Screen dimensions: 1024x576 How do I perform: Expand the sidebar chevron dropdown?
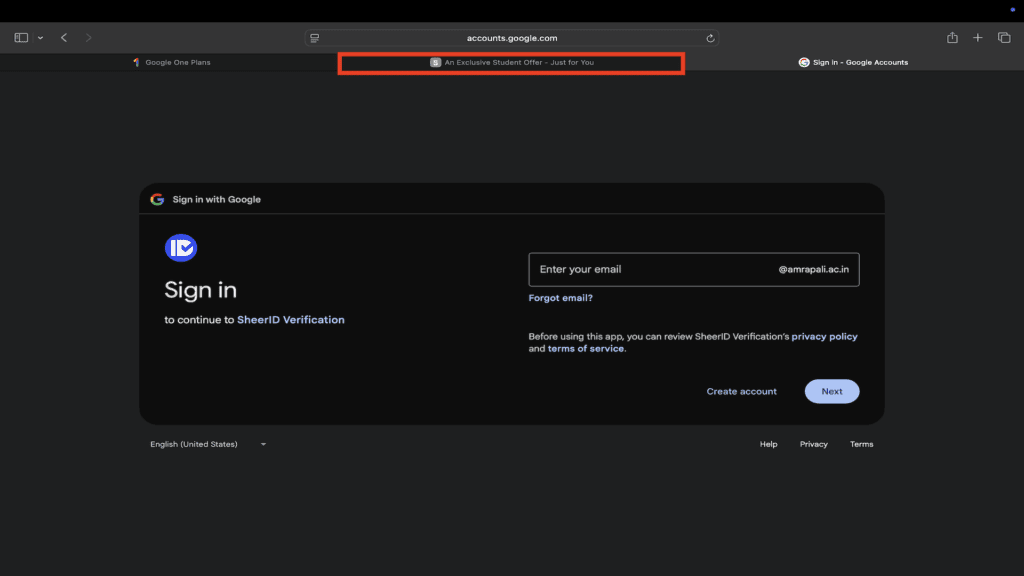pyautogui.click(x=39, y=37)
